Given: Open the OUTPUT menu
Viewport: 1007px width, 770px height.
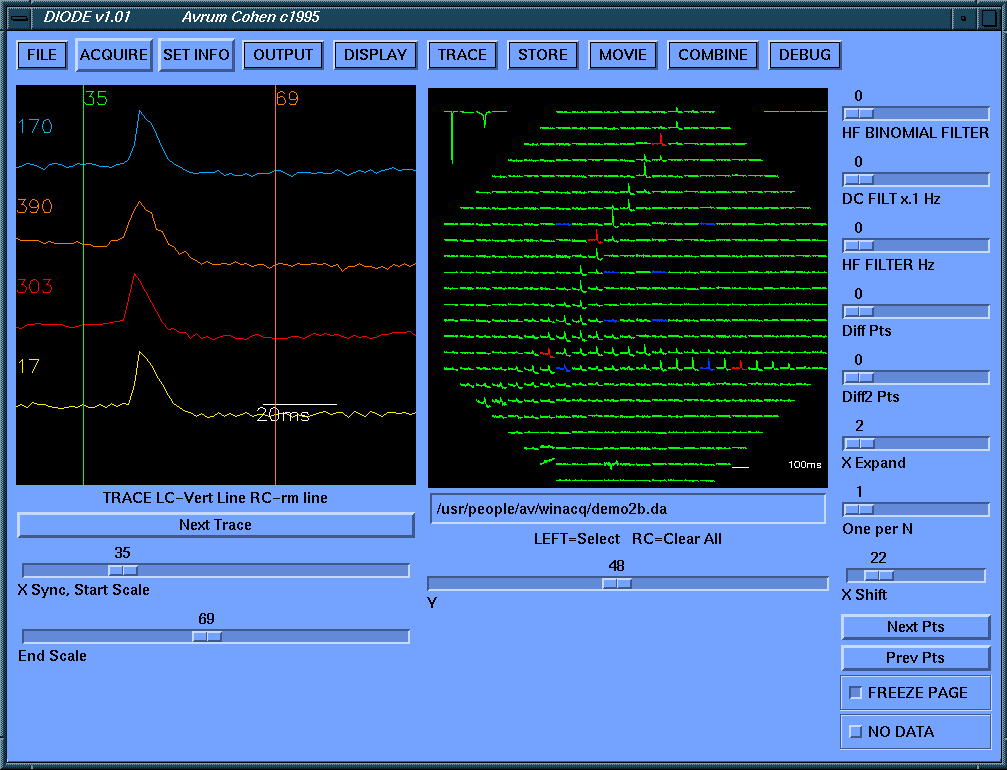Looking at the screenshot, I should coord(283,55).
